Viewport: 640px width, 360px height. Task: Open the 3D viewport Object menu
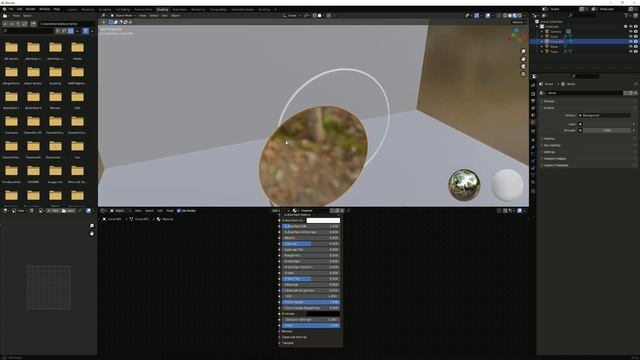(x=176, y=16)
